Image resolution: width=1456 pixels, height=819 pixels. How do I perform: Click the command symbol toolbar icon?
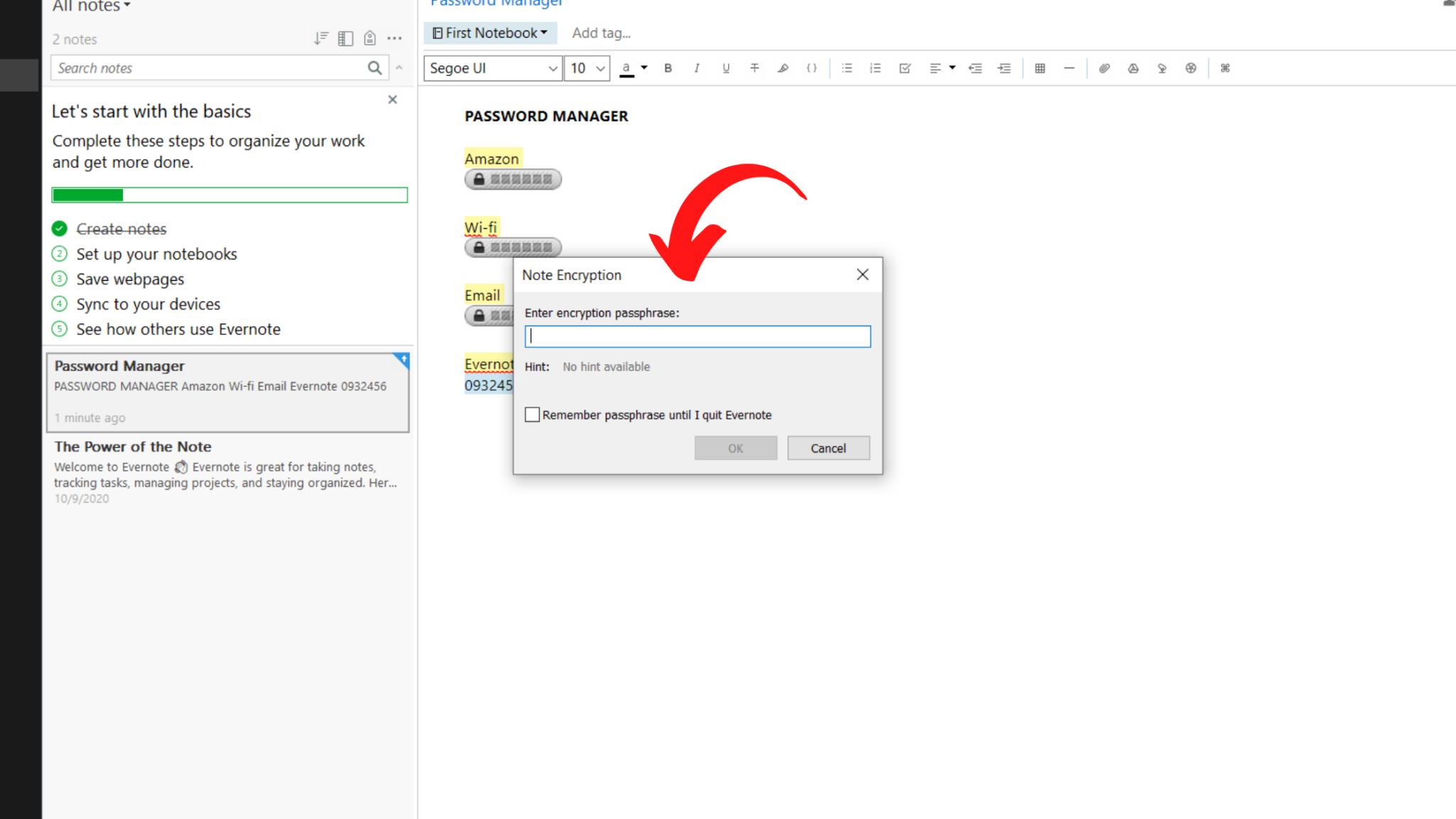(1225, 68)
